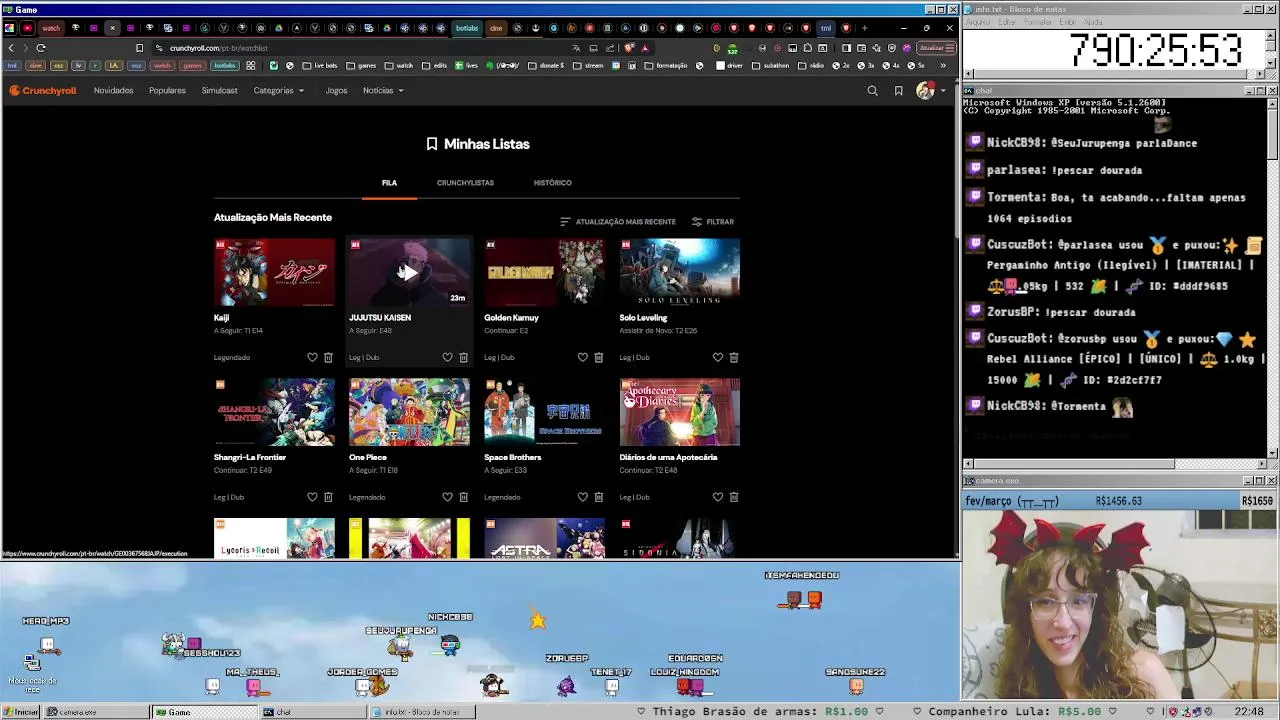
Task: Switch to the Crunchylistas tab
Action: [x=465, y=183]
